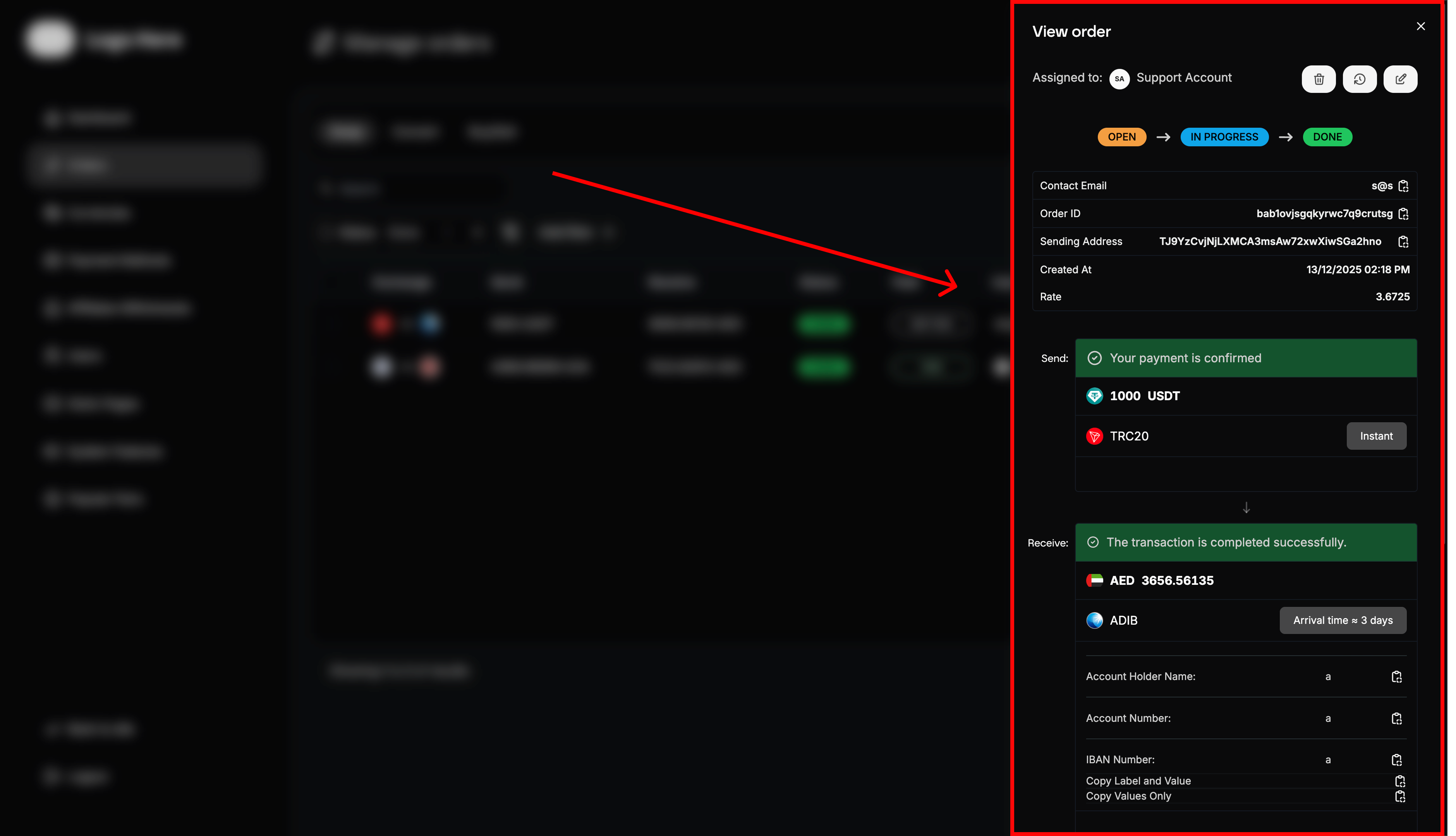The image size is (1456, 836).
Task: Copy the IBAN Number
Action: point(1398,759)
